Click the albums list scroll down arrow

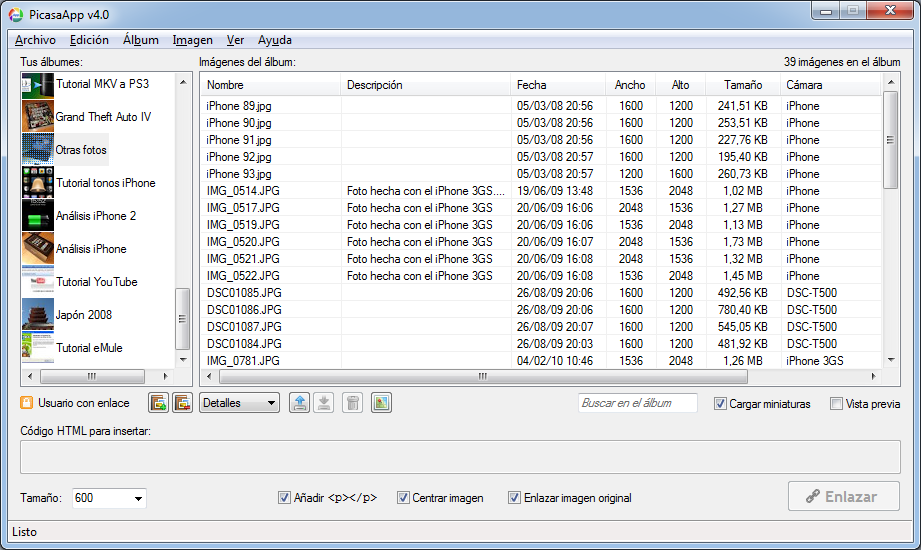pyautogui.click(x=183, y=360)
